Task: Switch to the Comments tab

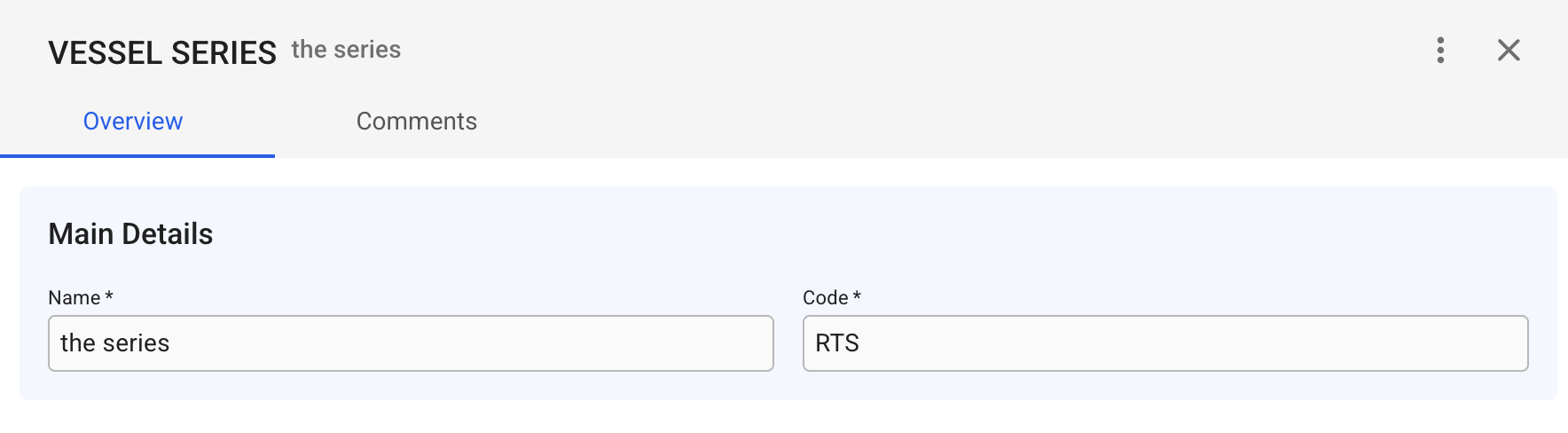Action: tap(416, 122)
